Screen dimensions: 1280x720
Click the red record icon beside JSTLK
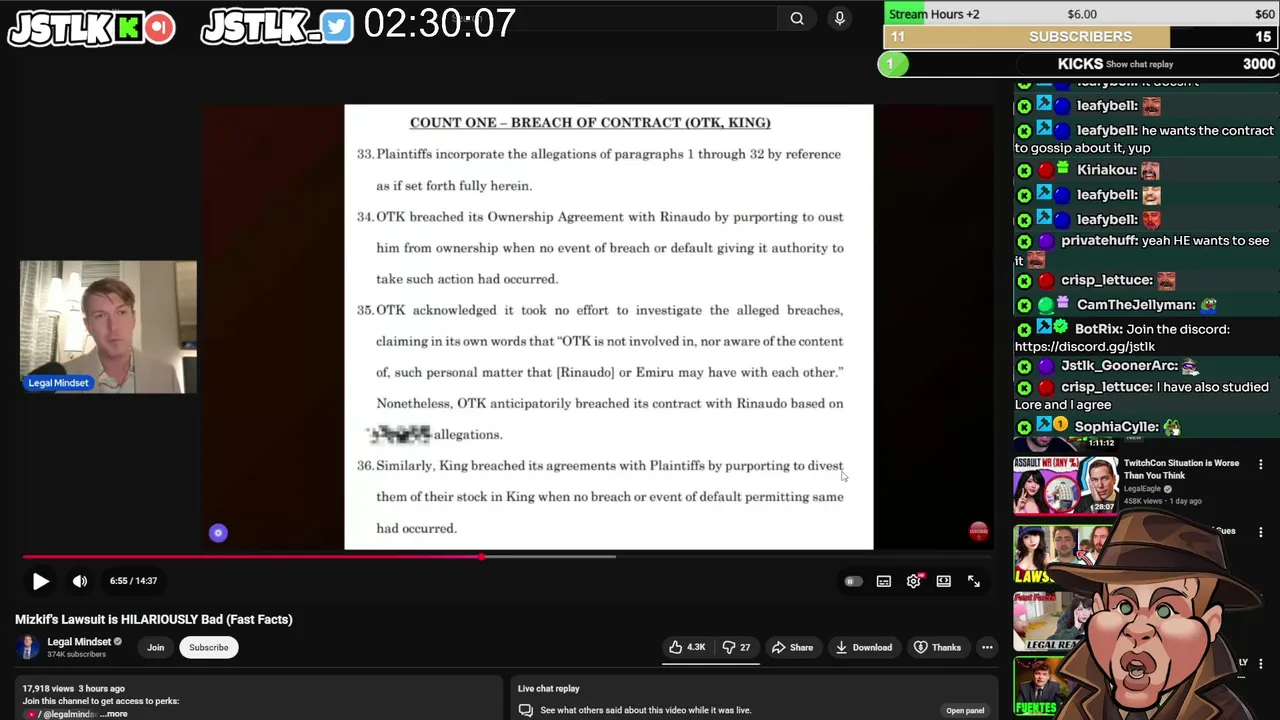[159, 28]
